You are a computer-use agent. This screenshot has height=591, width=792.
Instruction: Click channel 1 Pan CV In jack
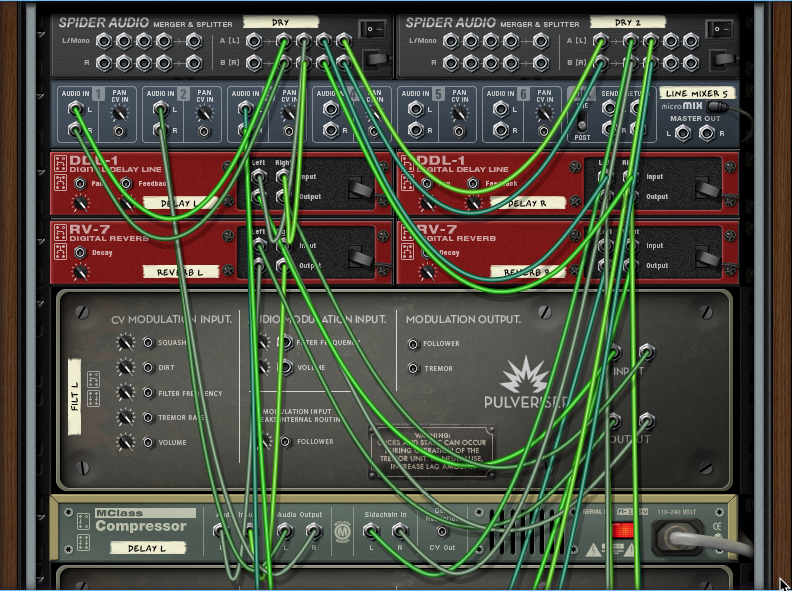[x=119, y=131]
